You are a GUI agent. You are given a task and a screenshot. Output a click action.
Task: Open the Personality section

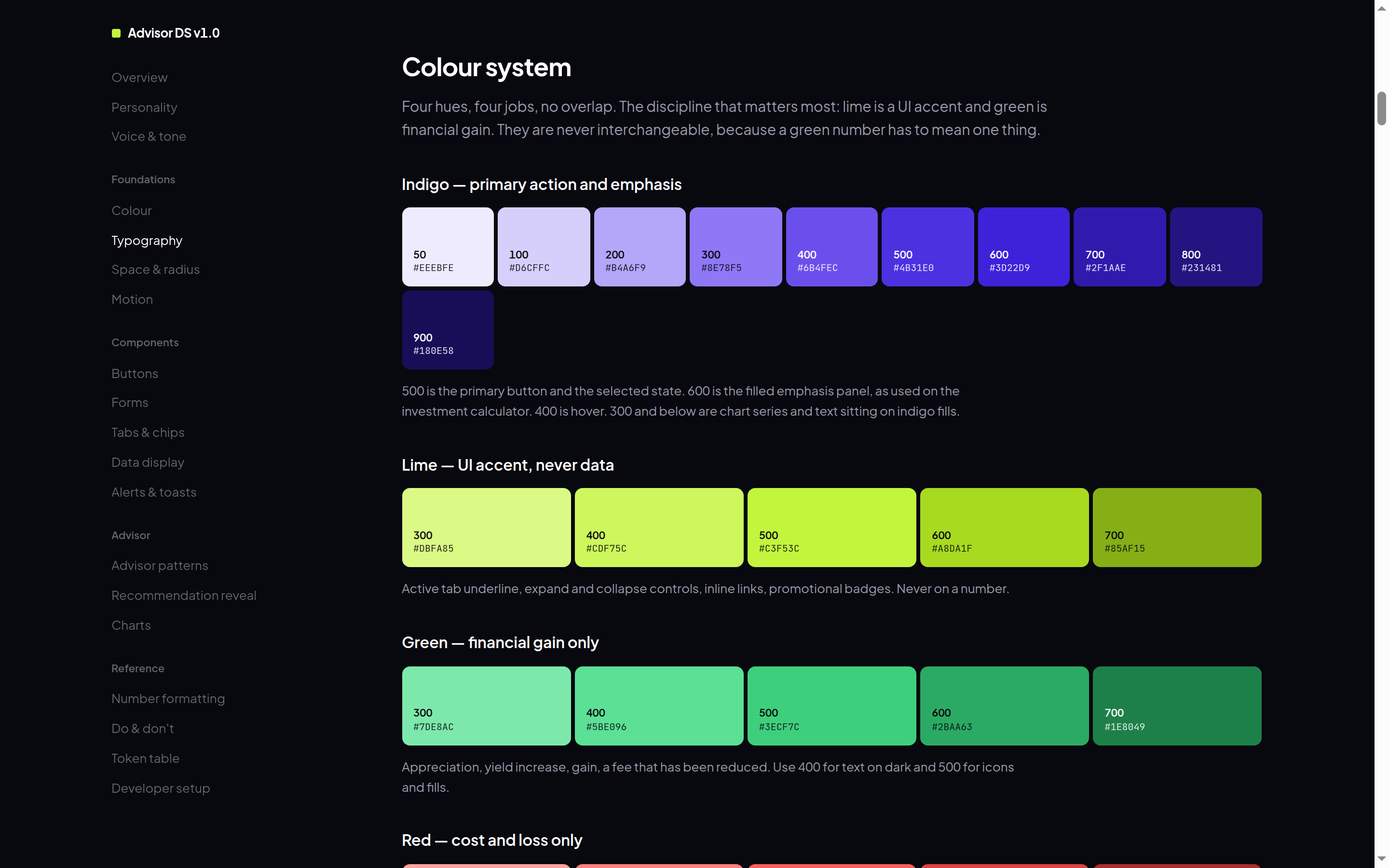click(144, 108)
